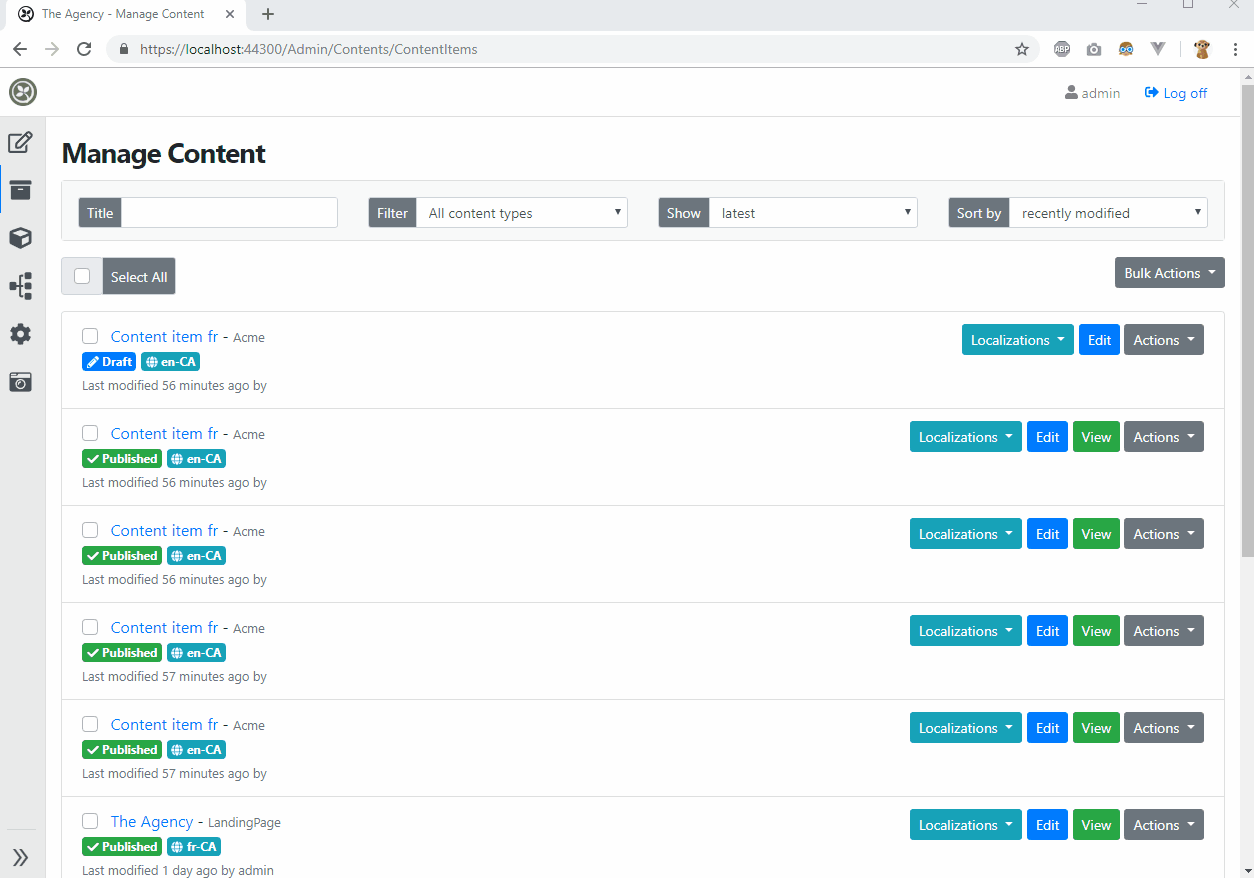Click the camera screenshot extension icon
The width and height of the screenshot is (1254, 878).
pyautogui.click(x=1094, y=49)
